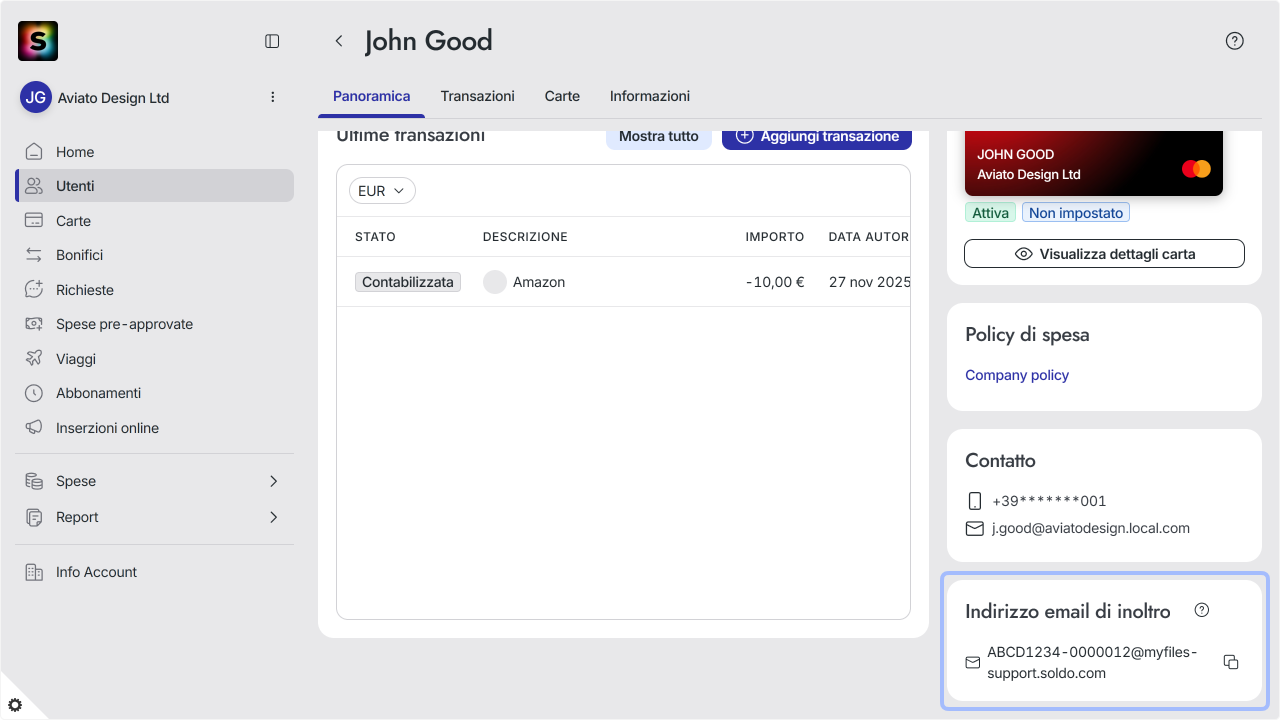
Task: Open the settings gear in the corner
Action: (x=15, y=704)
